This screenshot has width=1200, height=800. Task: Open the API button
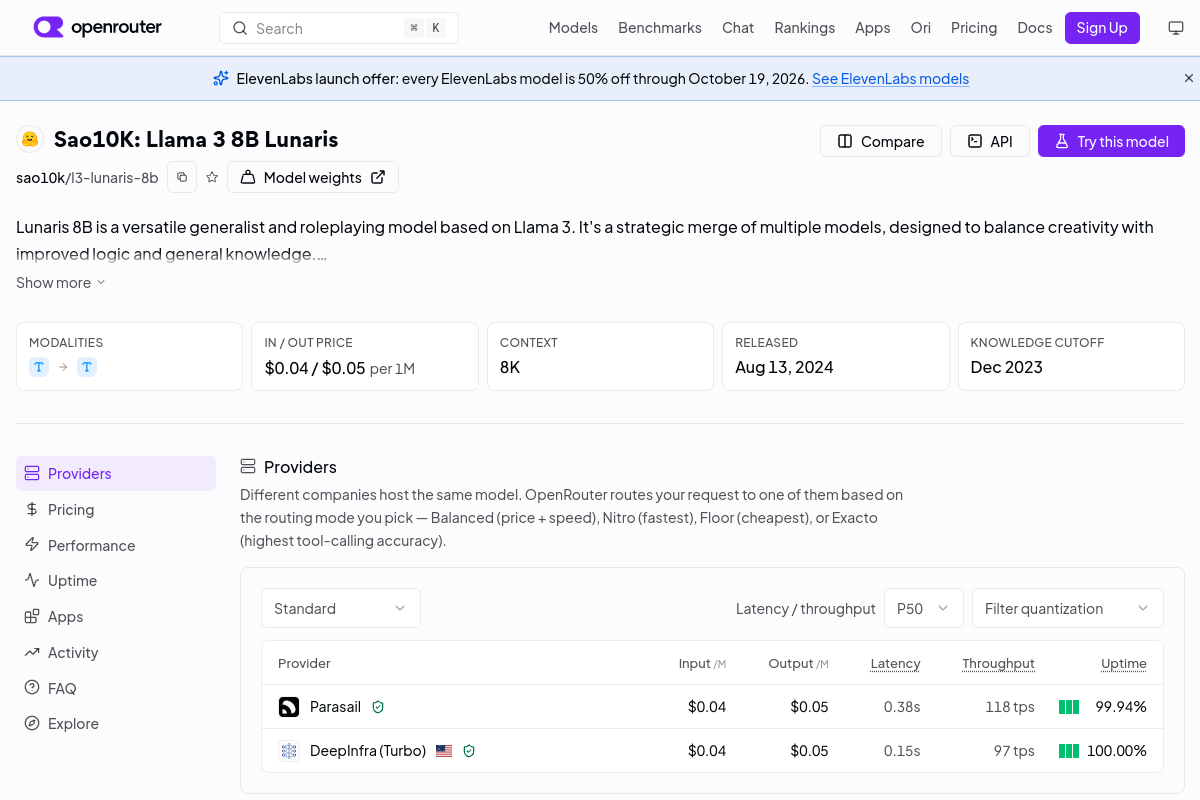990,141
